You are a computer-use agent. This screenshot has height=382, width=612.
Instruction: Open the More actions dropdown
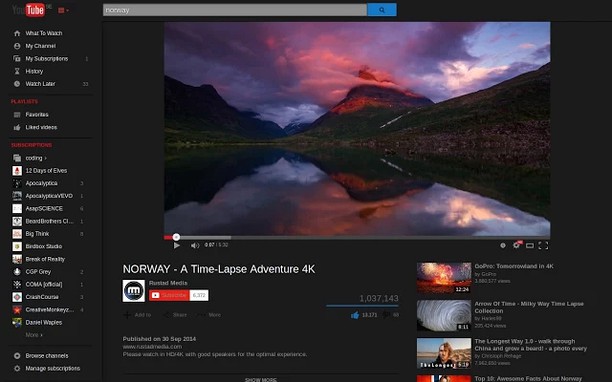click(x=210, y=315)
